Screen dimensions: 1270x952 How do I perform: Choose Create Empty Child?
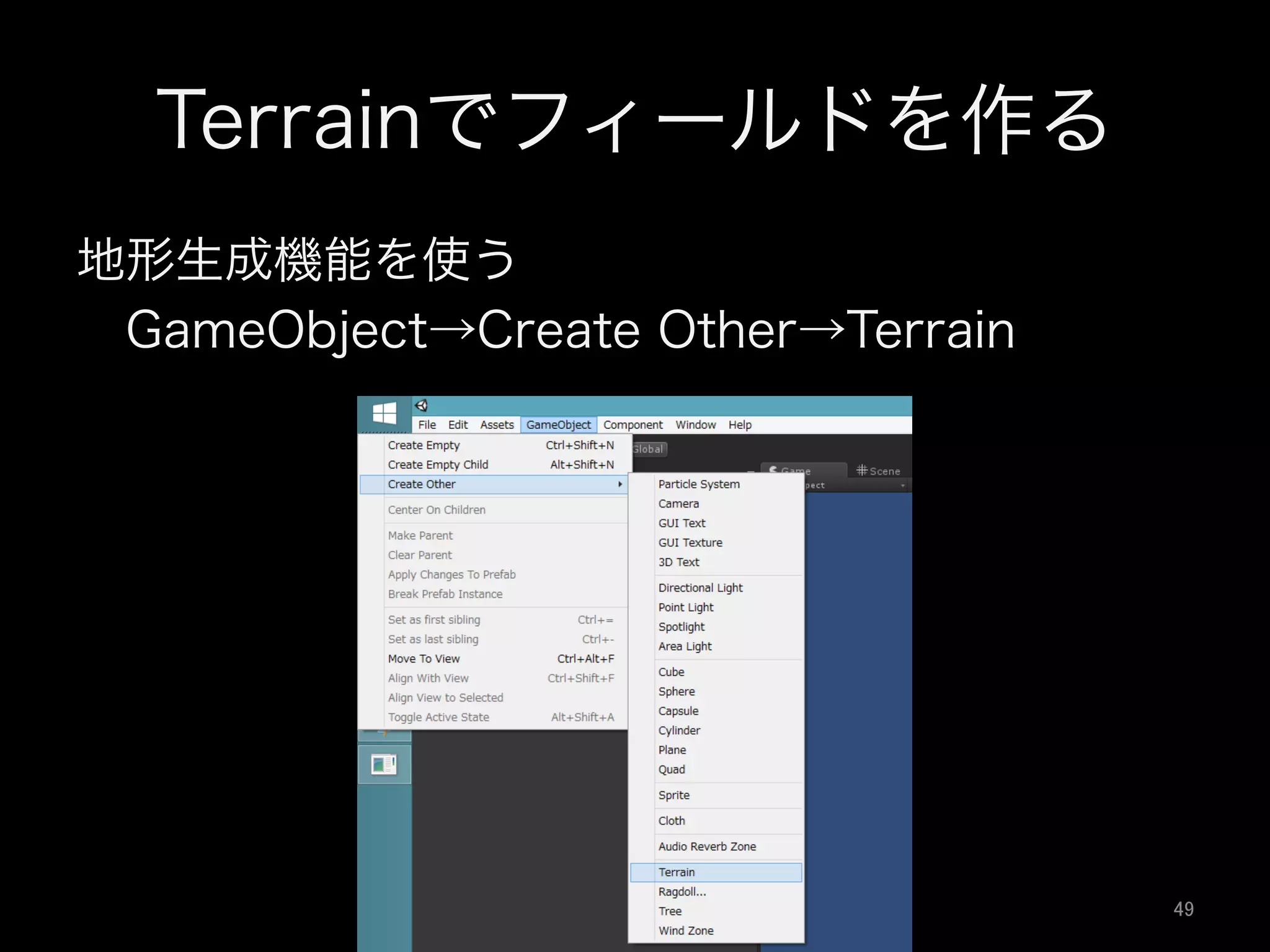[x=494, y=464]
